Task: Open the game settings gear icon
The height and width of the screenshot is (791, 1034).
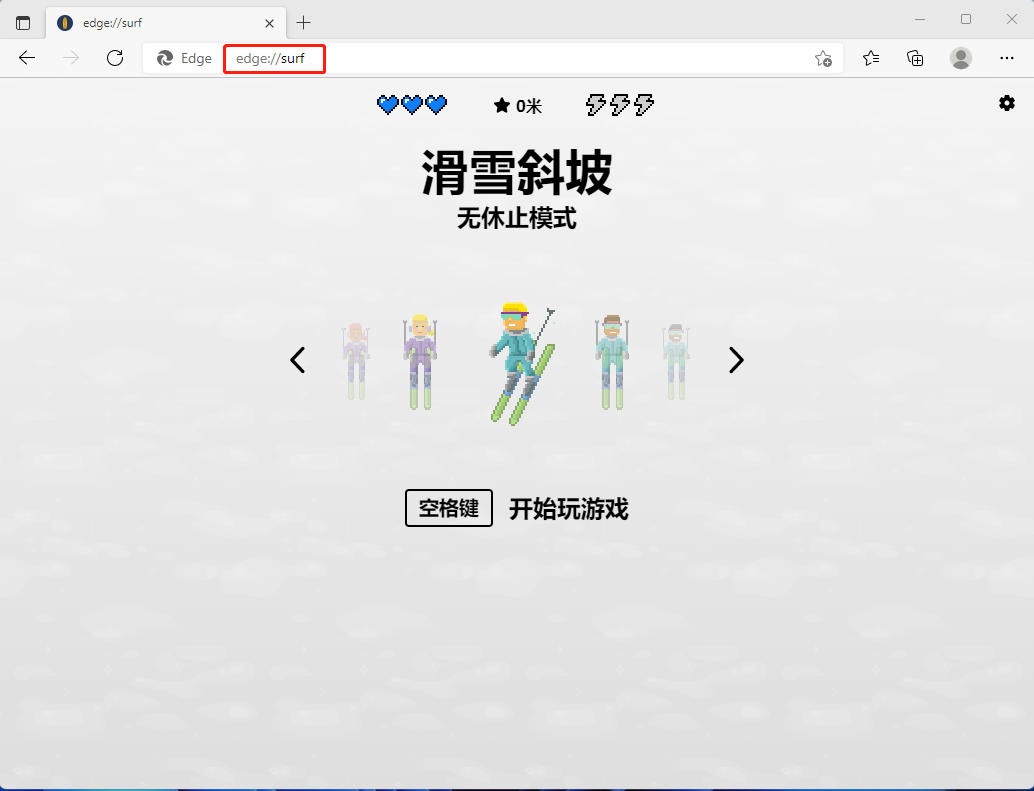Action: pos(1007,103)
